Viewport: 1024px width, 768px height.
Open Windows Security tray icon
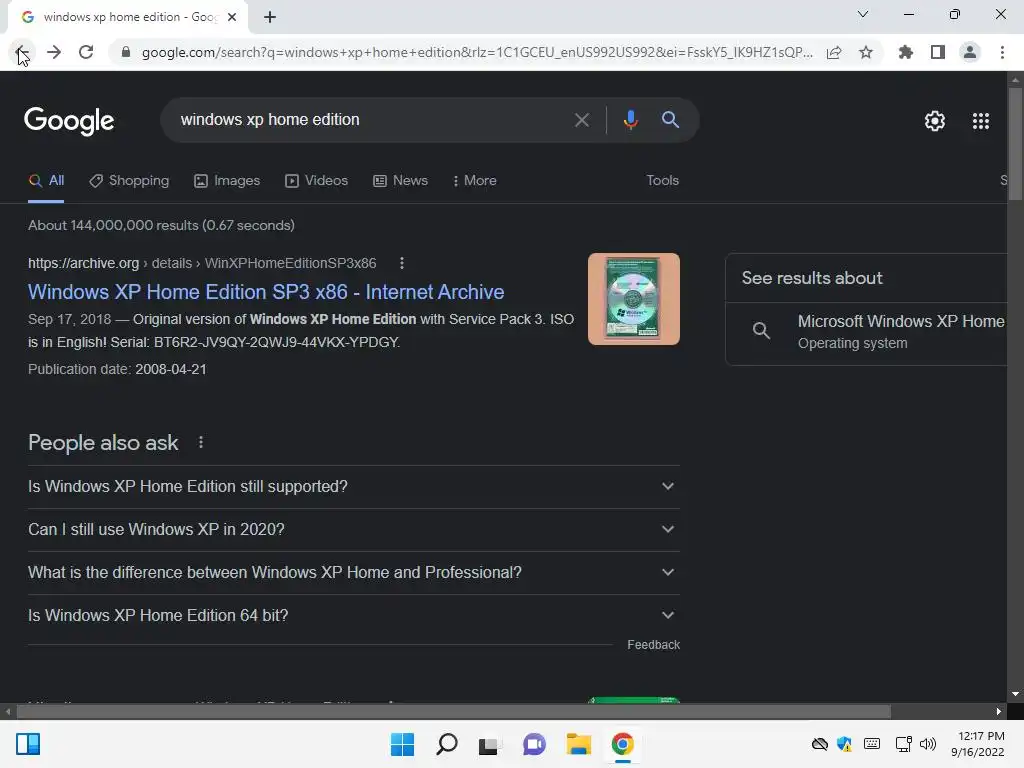(x=844, y=744)
